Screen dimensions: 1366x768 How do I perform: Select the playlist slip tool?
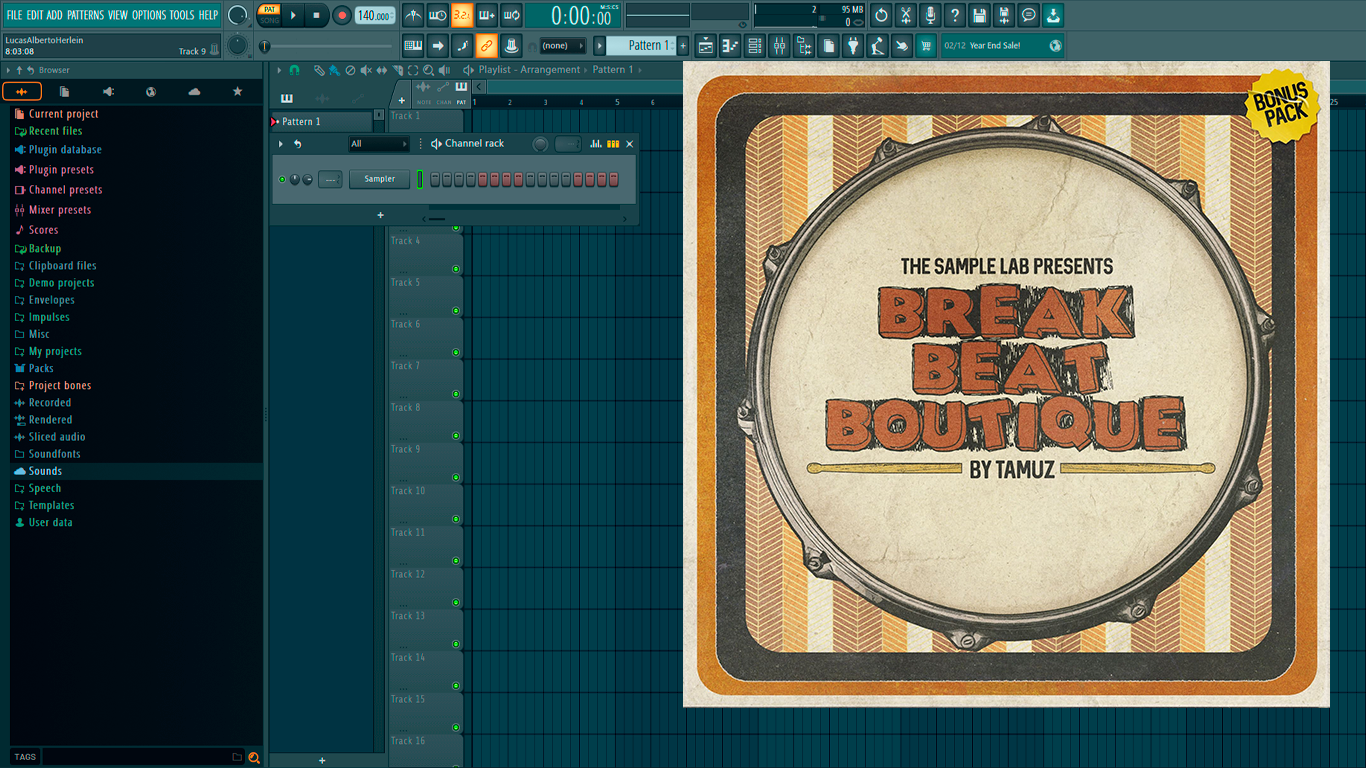(x=381, y=70)
